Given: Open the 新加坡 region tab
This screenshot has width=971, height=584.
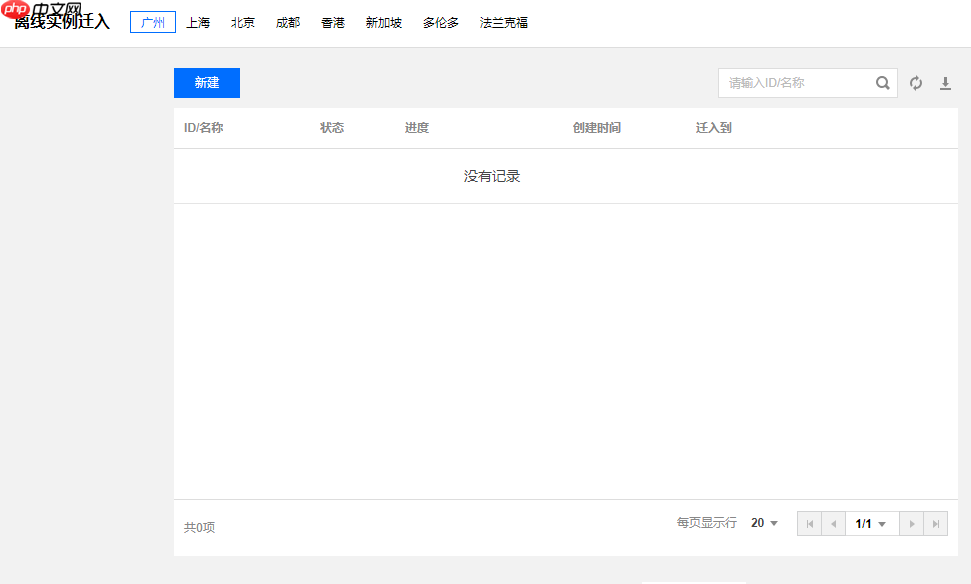Looking at the screenshot, I should tap(383, 21).
